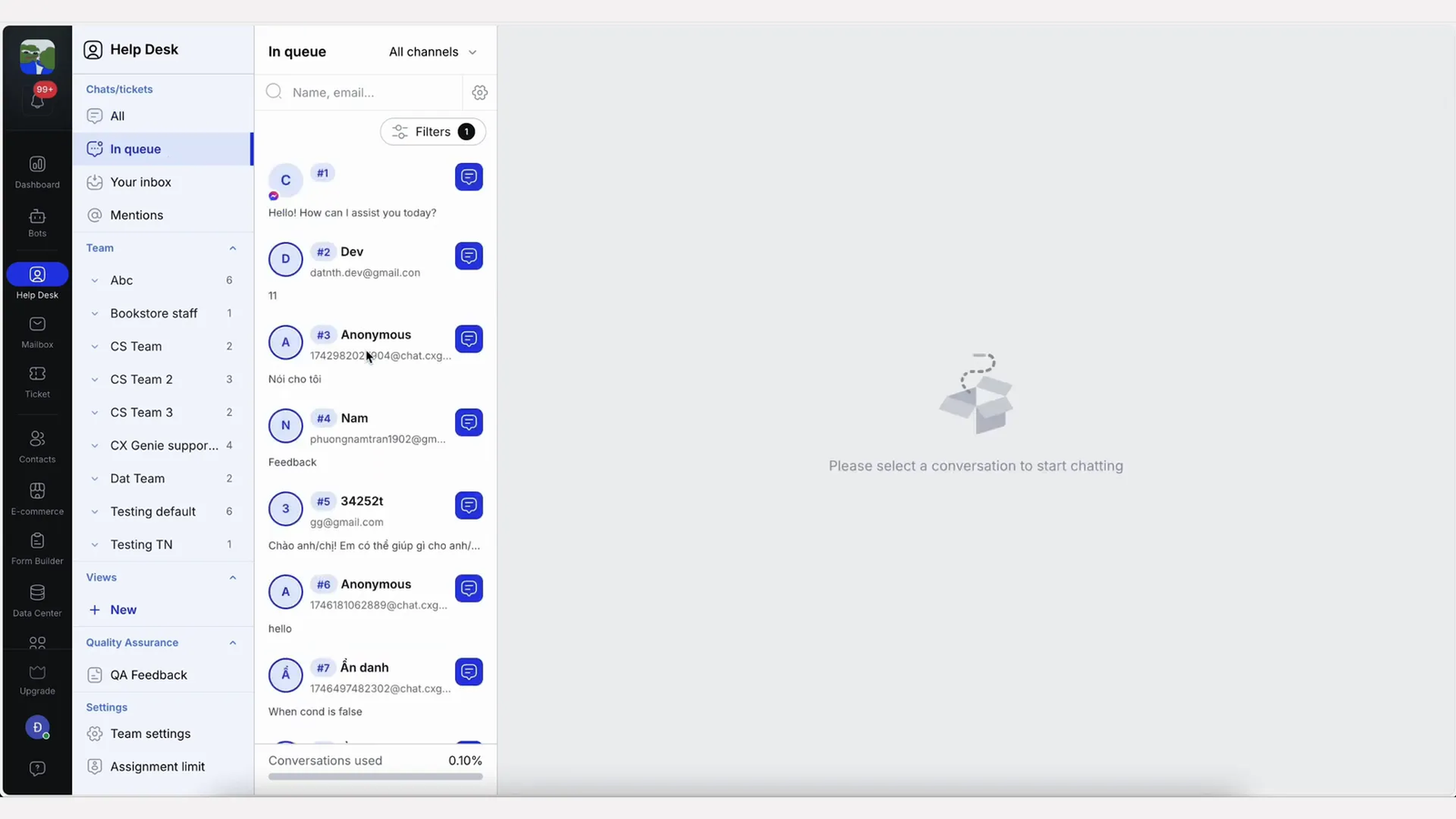Click the C avatar of conversation #1
The height and width of the screenshot is (819, 1456).
pos(286,180)
